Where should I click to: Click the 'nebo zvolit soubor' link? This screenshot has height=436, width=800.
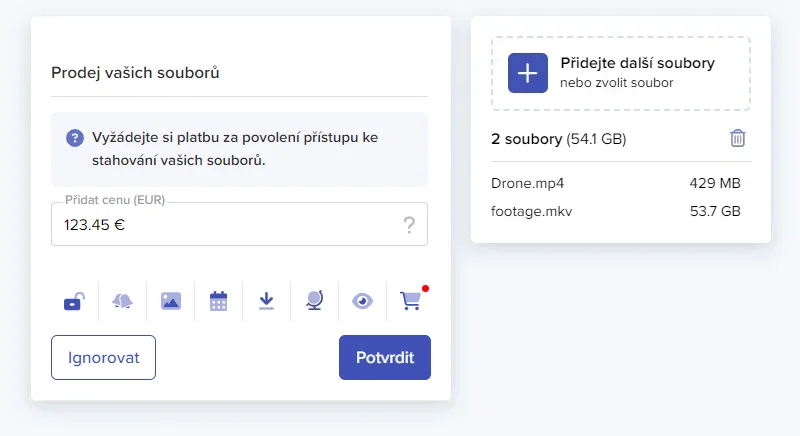click(616, 83)
